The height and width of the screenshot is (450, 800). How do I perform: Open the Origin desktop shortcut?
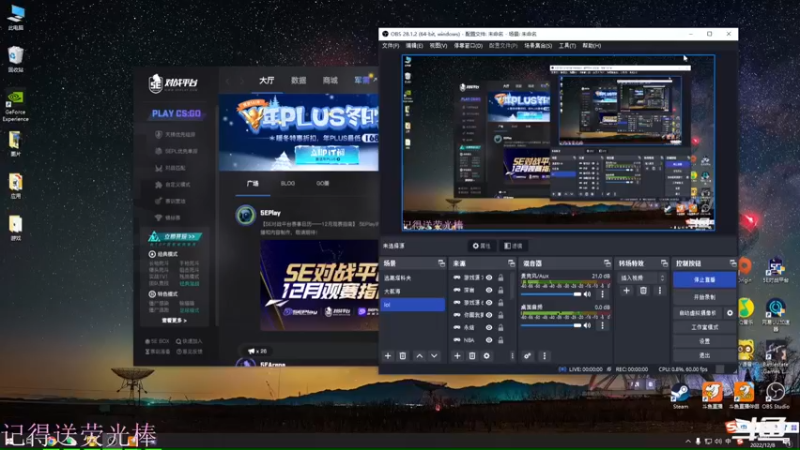[x=745, y=270]
